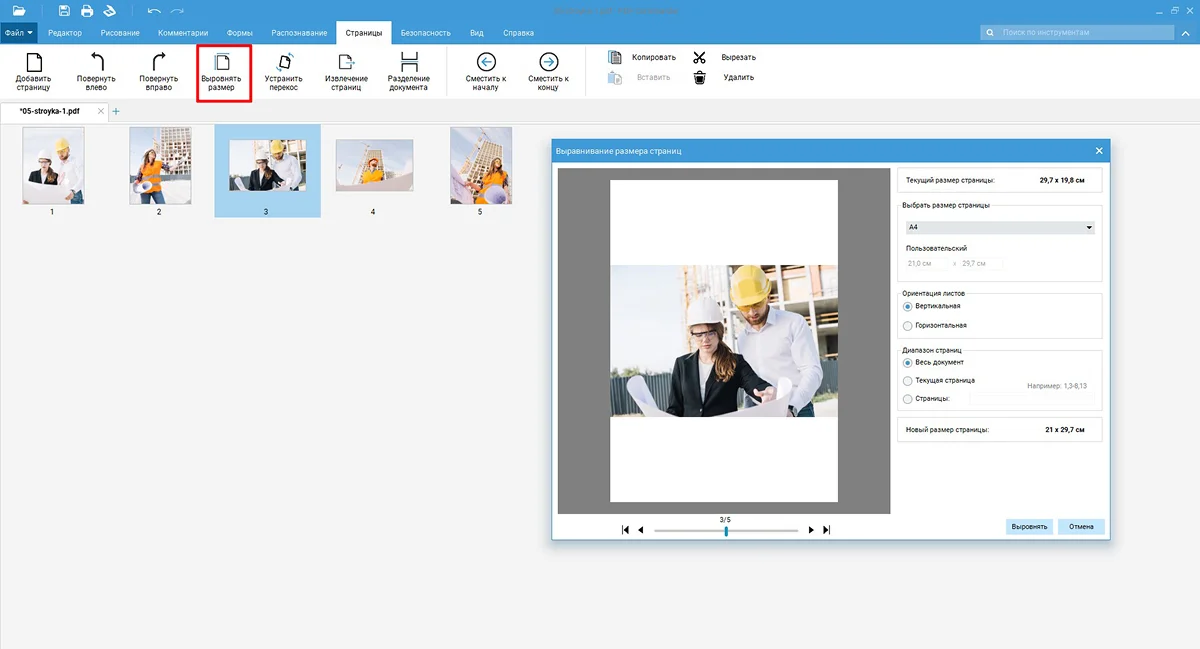Open a new tab with plus button
This screenshot has height=649, width=1200.
(116, 111)
